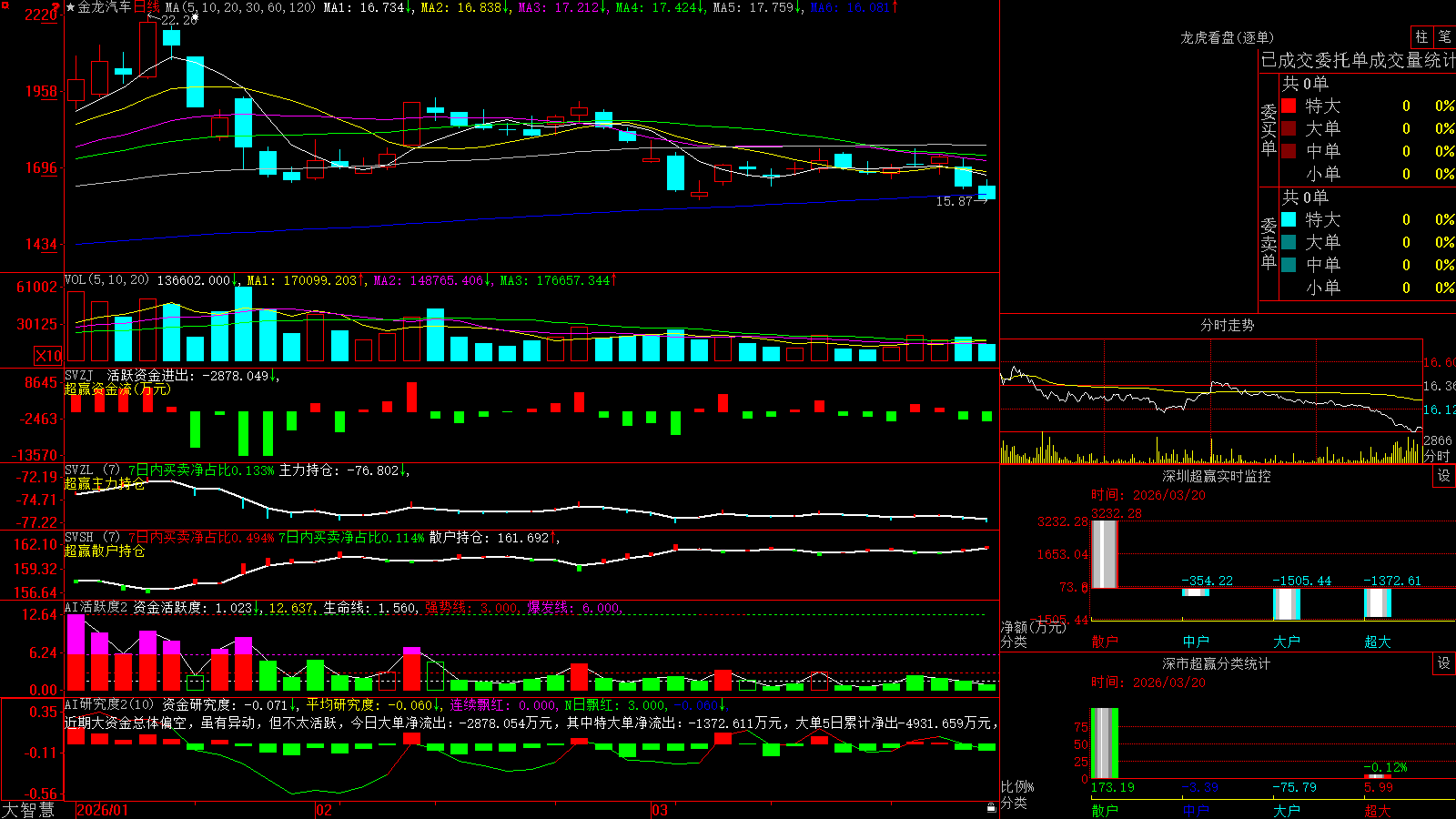1456x819 pixels.
Task: Click the 超赢散户持仓 label
Action: click(x=105, y=551)
